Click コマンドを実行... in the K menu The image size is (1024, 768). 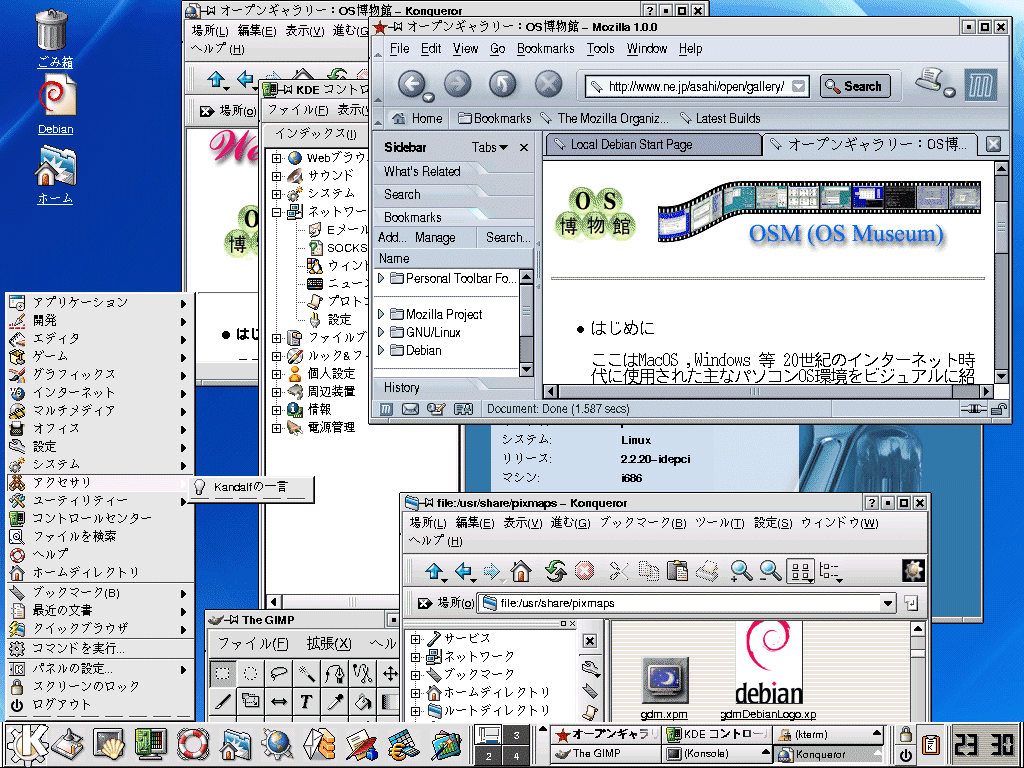click(100, 648)
